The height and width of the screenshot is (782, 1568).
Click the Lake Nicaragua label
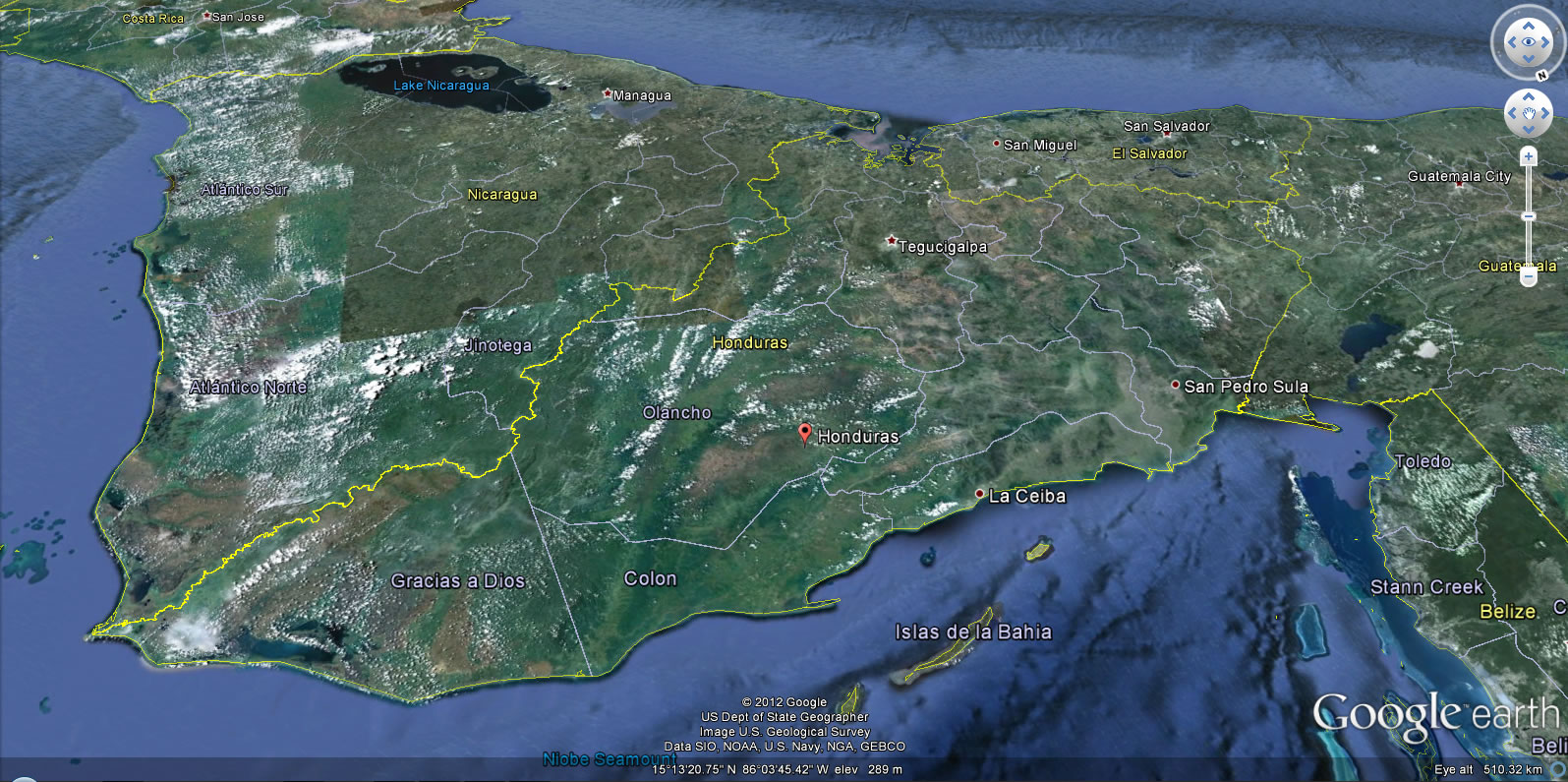tap(441, 86)
